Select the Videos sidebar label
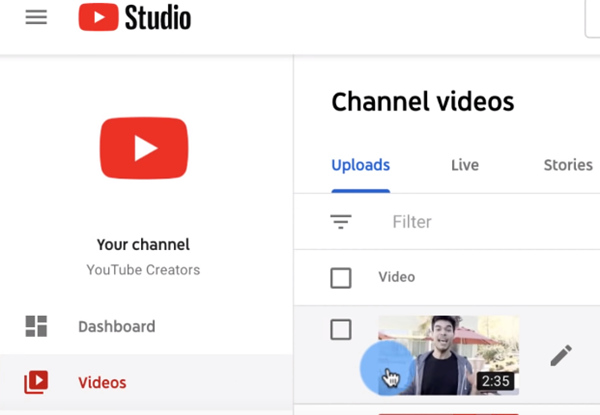 pyautogui.click(x=102, y=382)
